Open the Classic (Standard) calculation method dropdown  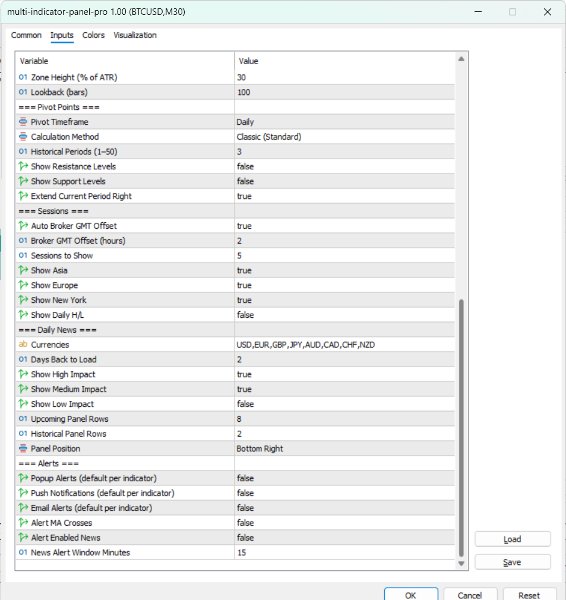345,137
